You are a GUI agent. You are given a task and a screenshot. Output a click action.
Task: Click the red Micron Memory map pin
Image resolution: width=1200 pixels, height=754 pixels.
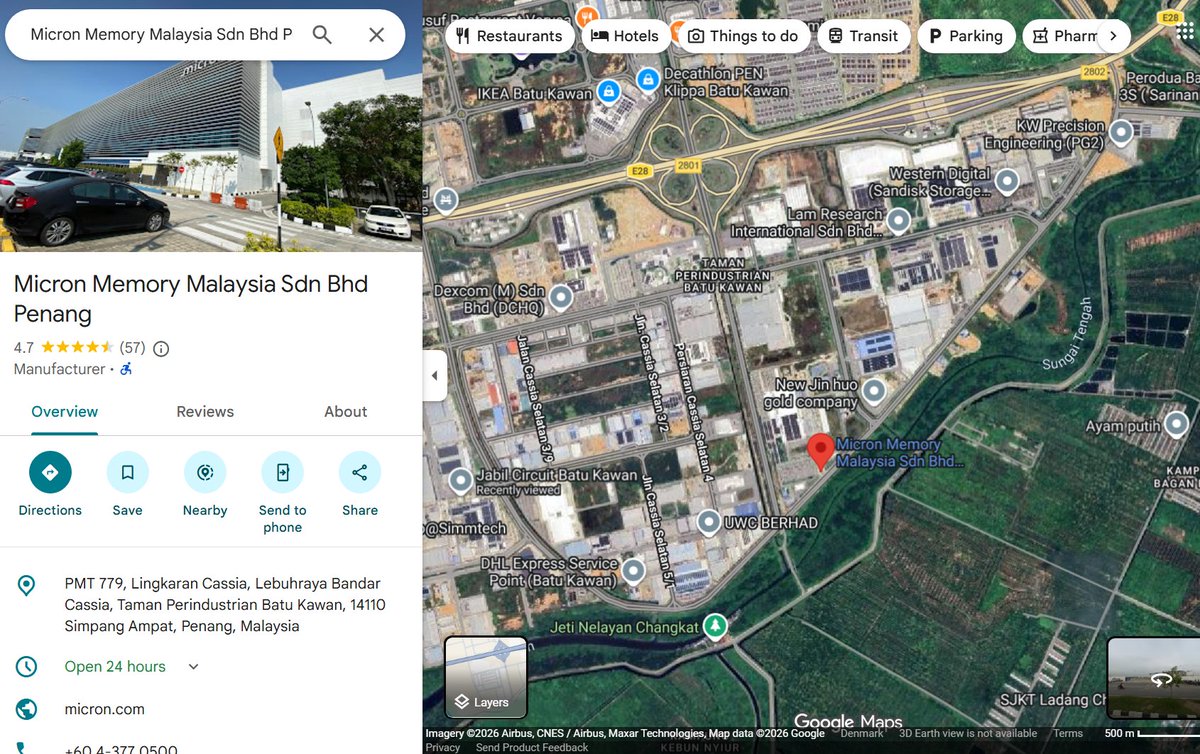[820, 452]
